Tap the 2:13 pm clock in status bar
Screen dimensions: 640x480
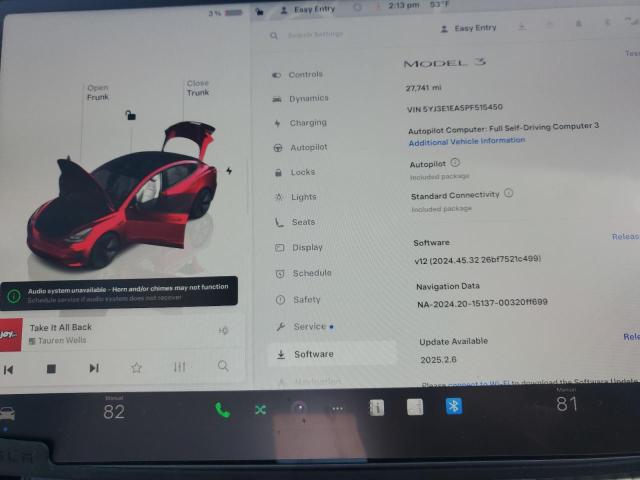(404, 5)
